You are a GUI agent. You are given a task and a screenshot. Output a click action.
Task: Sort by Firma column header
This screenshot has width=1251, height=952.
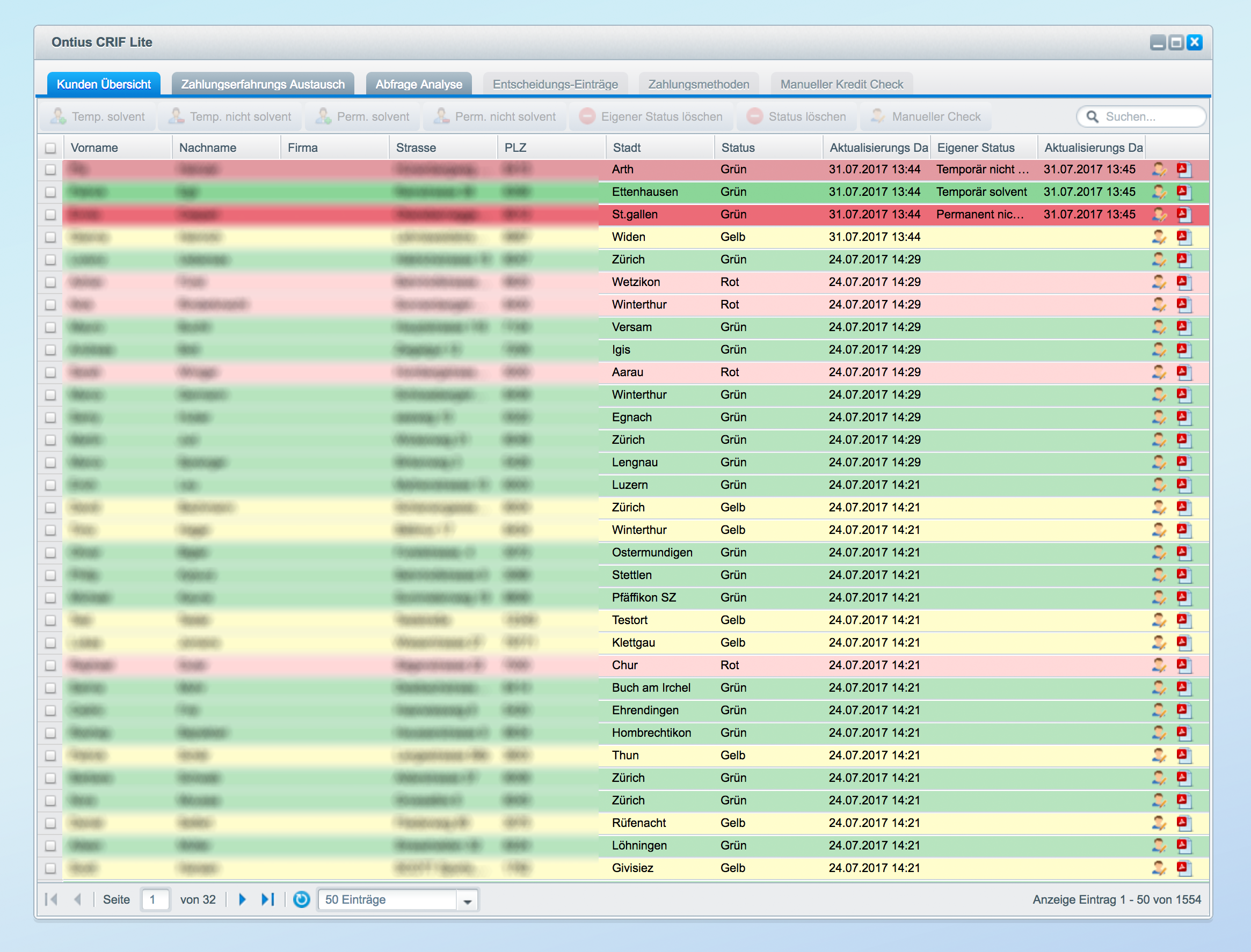(x=334, y=148)
